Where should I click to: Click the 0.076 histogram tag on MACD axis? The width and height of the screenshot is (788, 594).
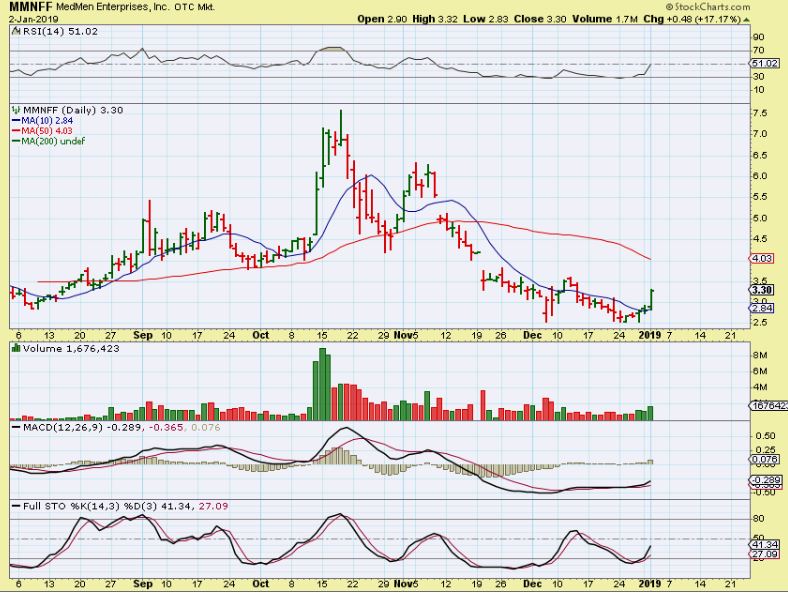click(765, 459)
